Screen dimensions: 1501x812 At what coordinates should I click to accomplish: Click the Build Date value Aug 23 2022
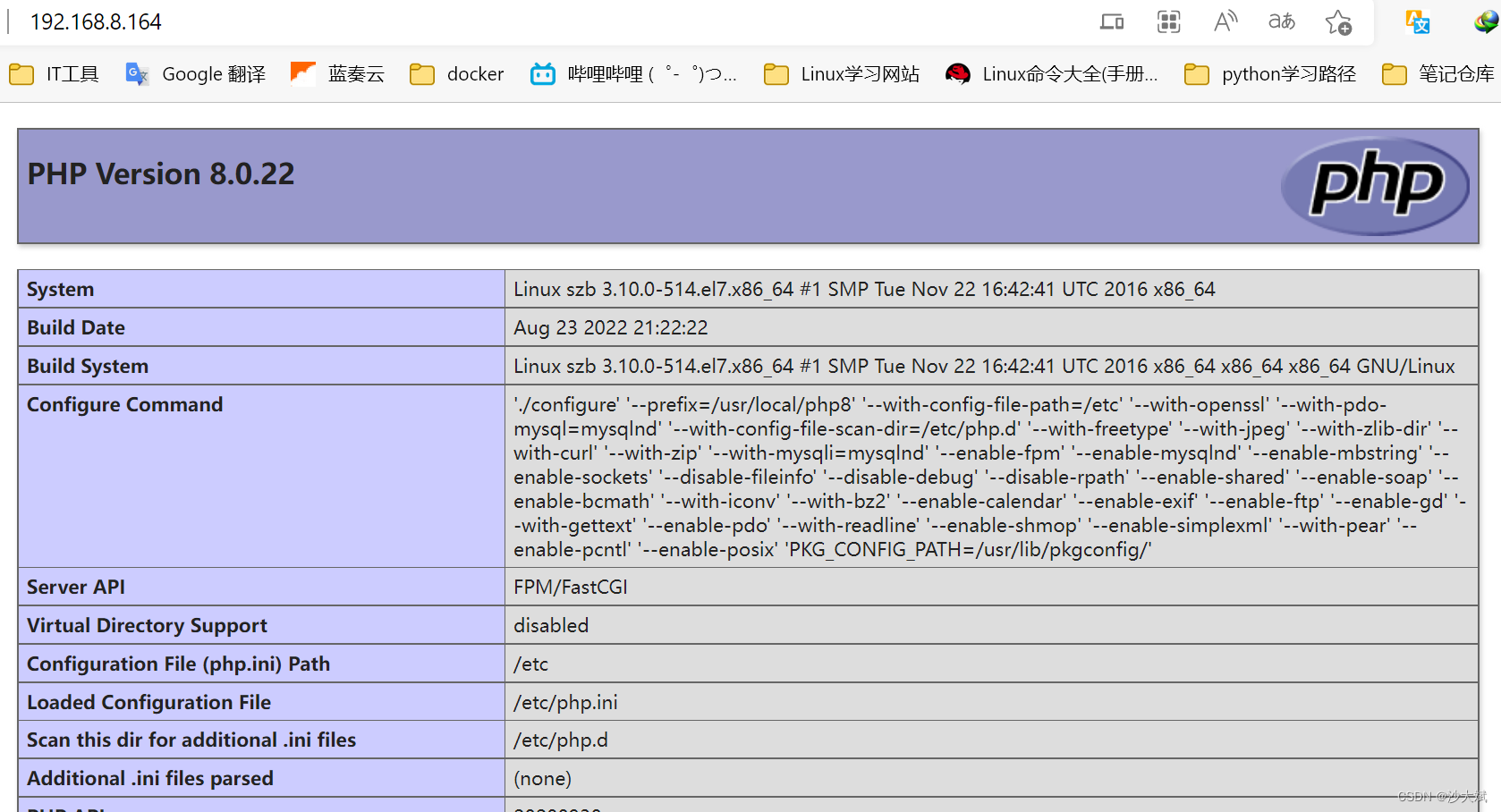[611, 327]
